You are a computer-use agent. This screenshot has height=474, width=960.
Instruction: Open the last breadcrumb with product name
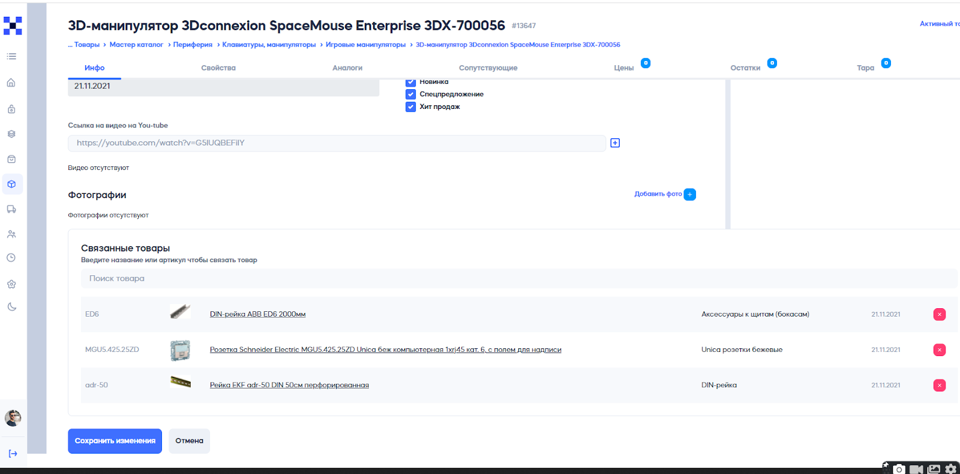pos(518,45)
